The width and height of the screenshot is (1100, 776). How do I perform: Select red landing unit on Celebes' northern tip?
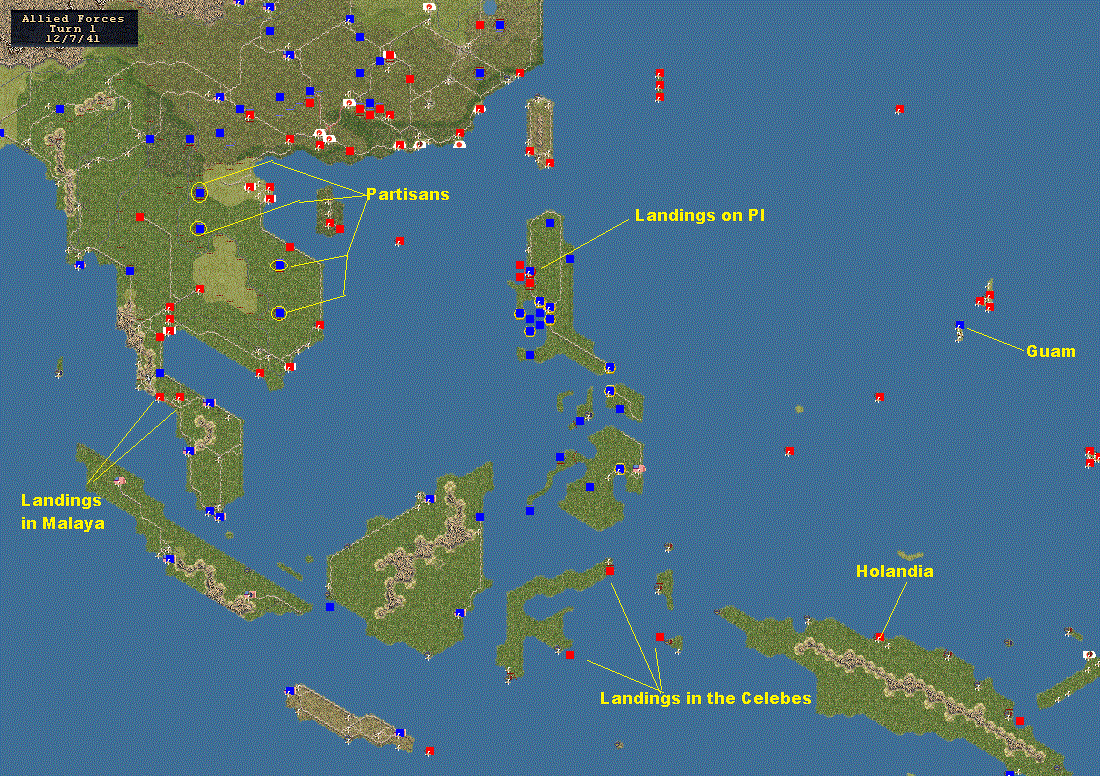(610, 571)
